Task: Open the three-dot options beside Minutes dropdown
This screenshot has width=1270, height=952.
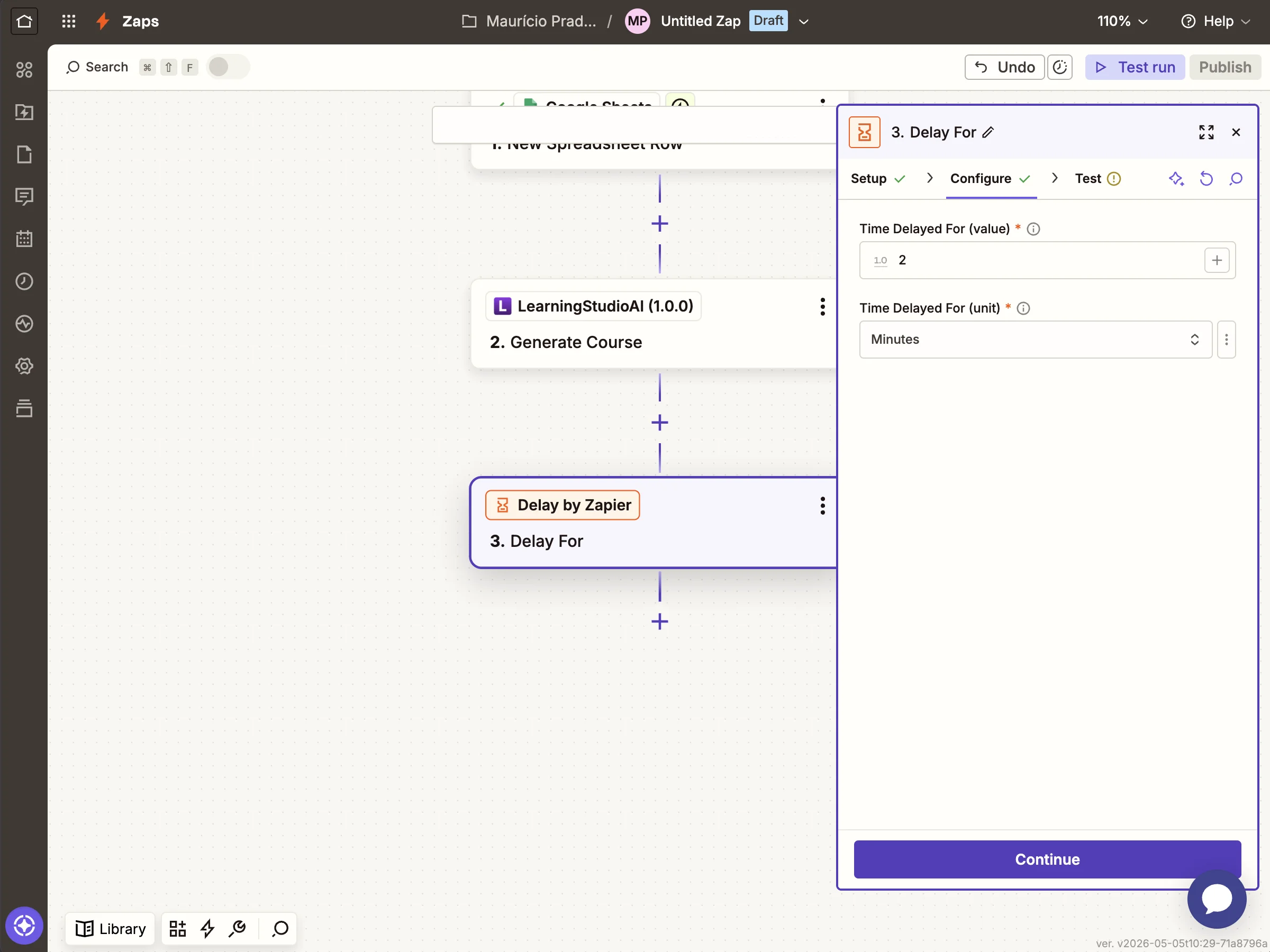Action: click(1227, 340)
